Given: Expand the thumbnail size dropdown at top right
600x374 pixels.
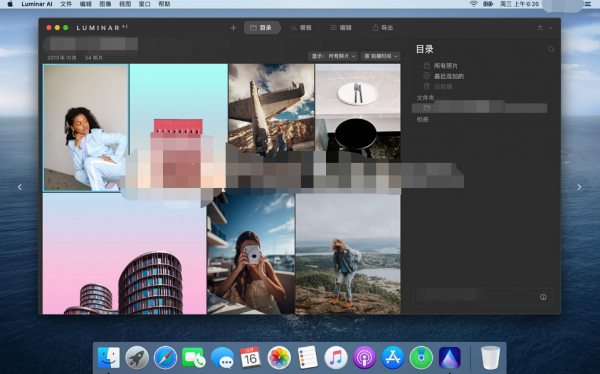Looking at the screenshot, I should tap(545, 28).
